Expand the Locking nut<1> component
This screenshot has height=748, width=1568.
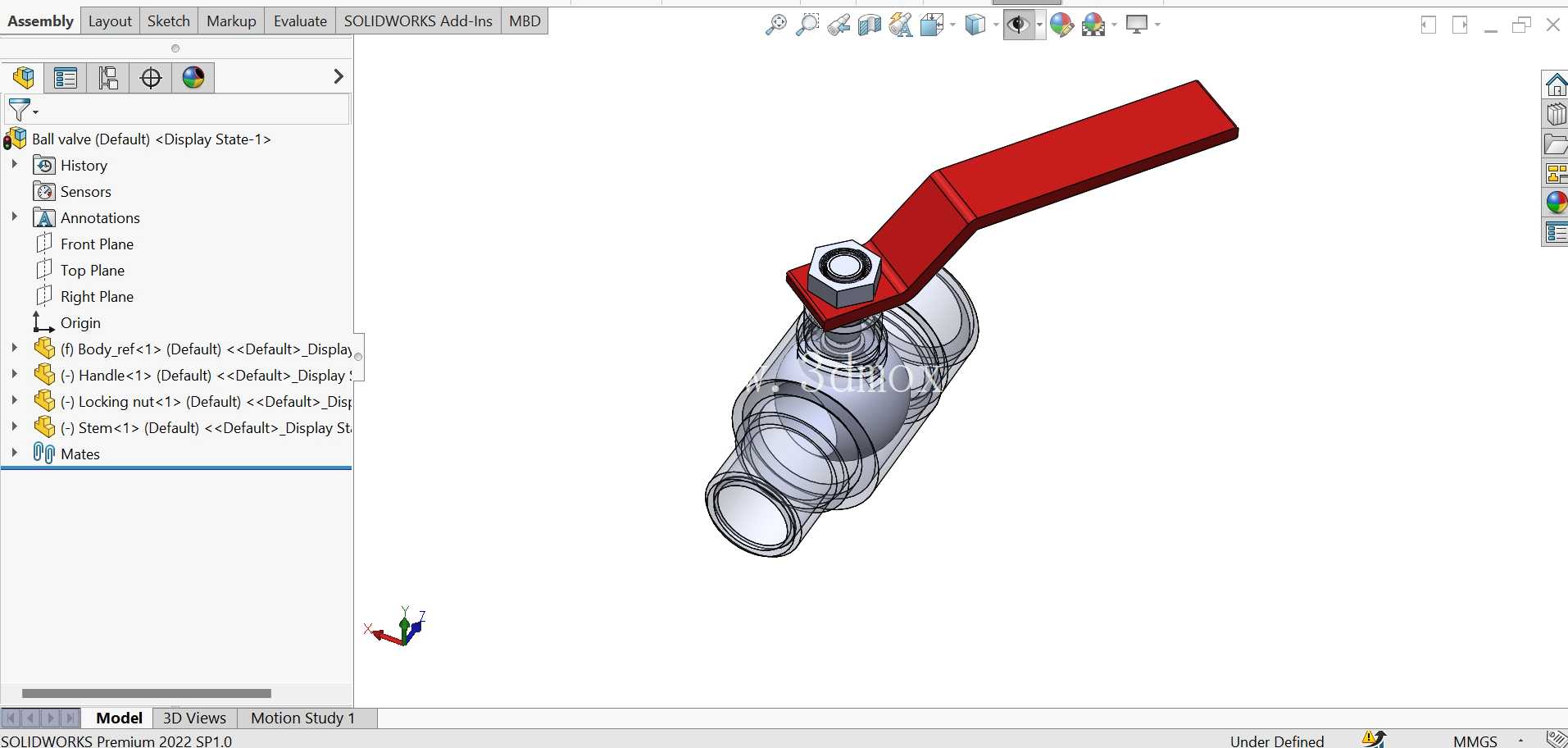[x=14, y=401]
